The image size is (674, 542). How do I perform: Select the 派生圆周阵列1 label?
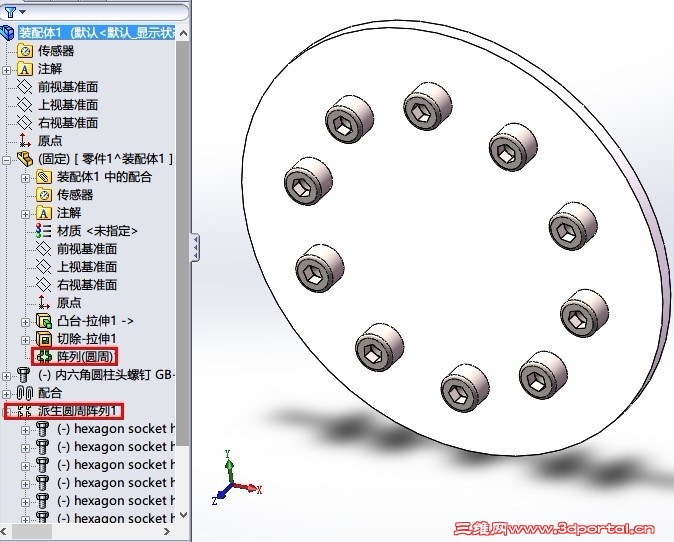click(x=77, y=411)
